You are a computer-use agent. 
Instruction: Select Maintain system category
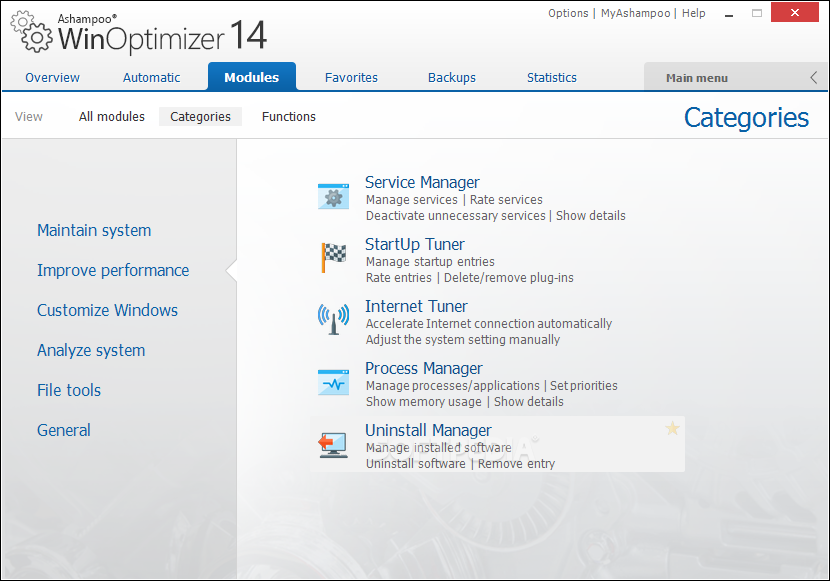pyautogui.click(x=94, y=230)
